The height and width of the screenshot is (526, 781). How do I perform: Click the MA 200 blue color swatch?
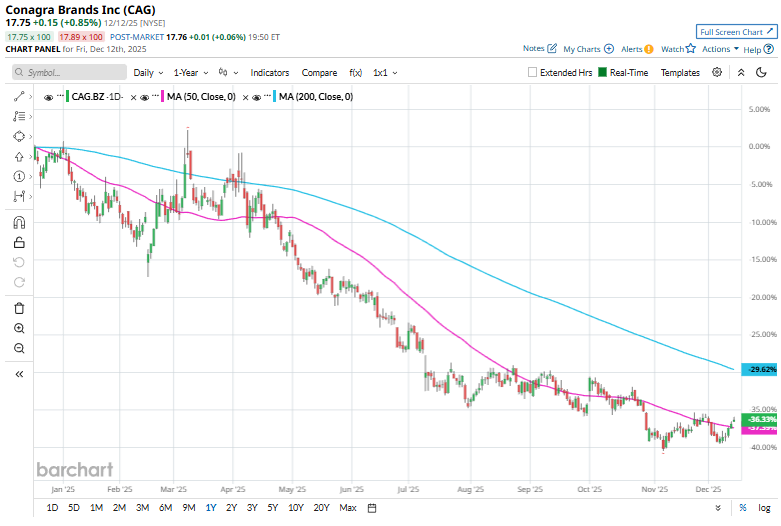(x=274, y=97)
